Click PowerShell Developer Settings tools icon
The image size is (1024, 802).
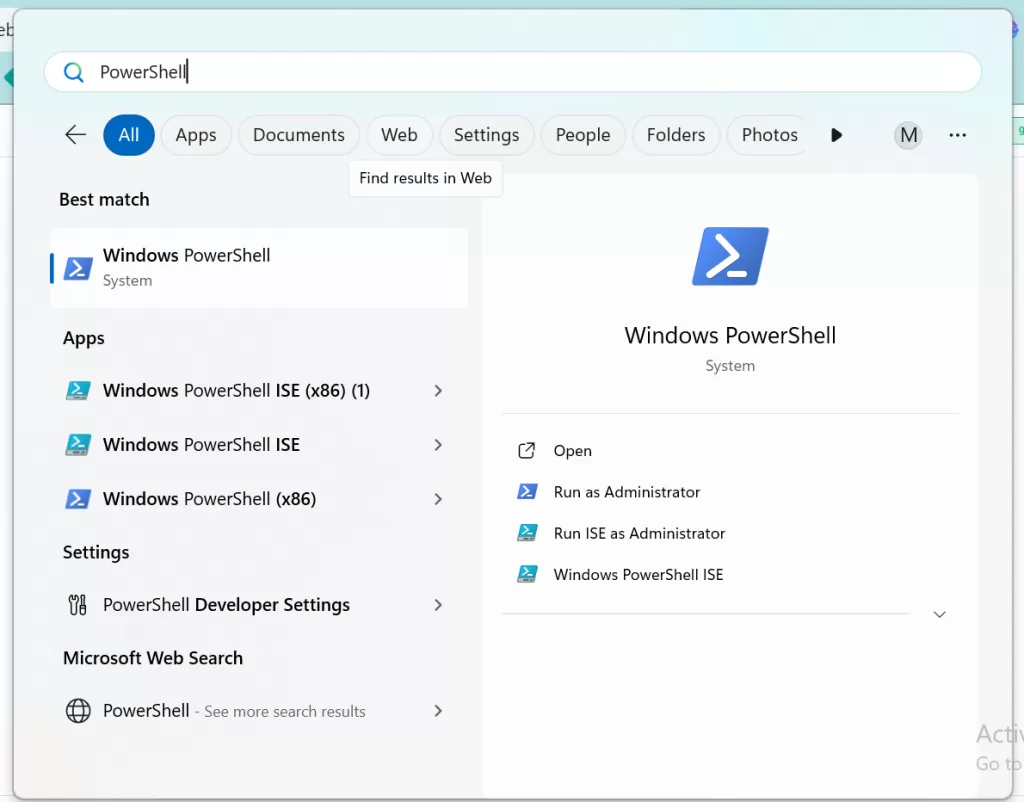pyautogui.click(x=78, y=605)
